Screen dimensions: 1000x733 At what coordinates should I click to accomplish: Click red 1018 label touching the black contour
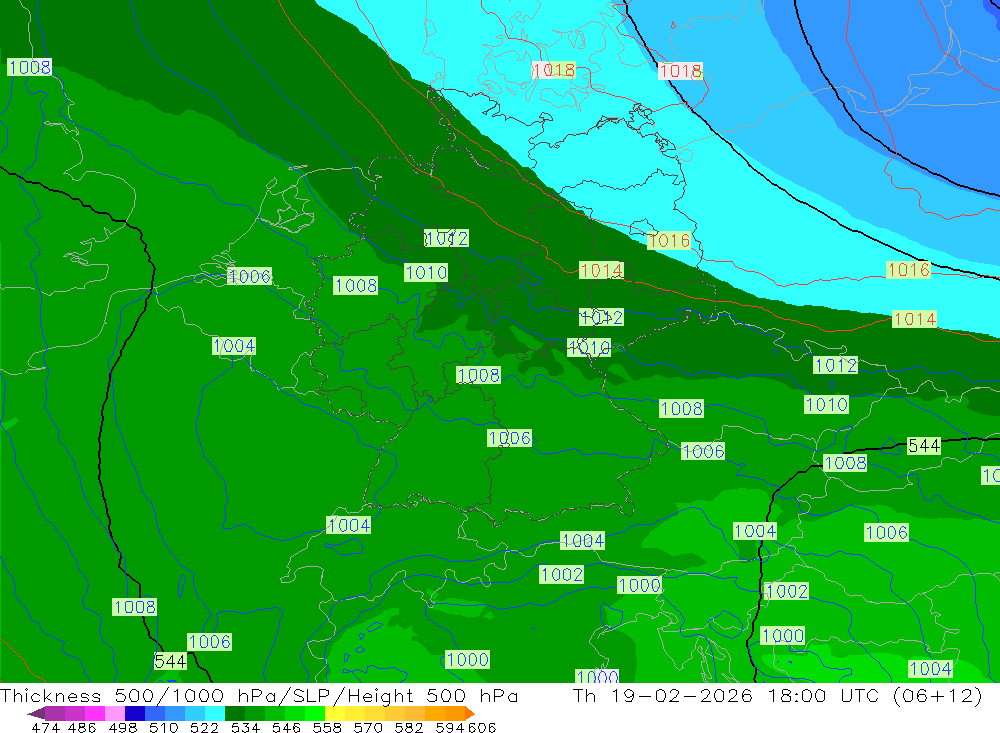[680, 71]
